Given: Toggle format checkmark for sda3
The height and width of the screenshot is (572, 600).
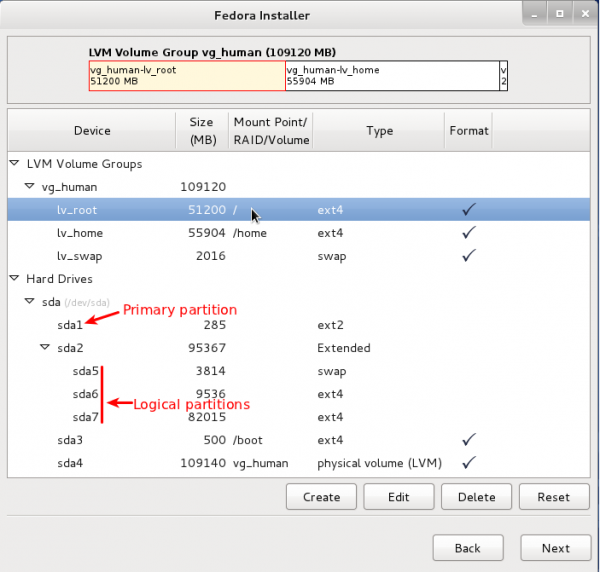Looking at the screenshot, I should (469, 440).
